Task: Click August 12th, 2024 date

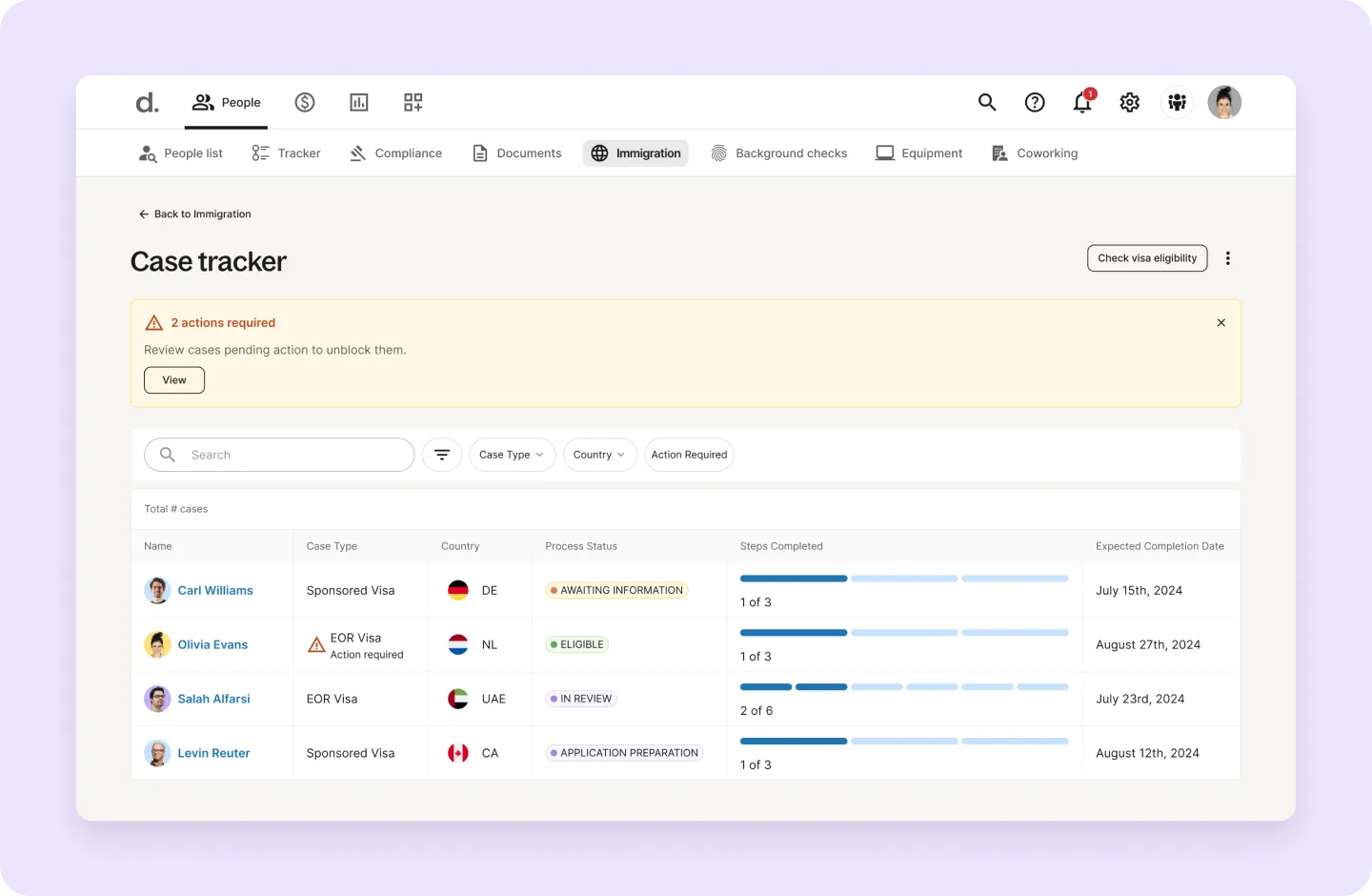Action: click(x=1147, y=754)
